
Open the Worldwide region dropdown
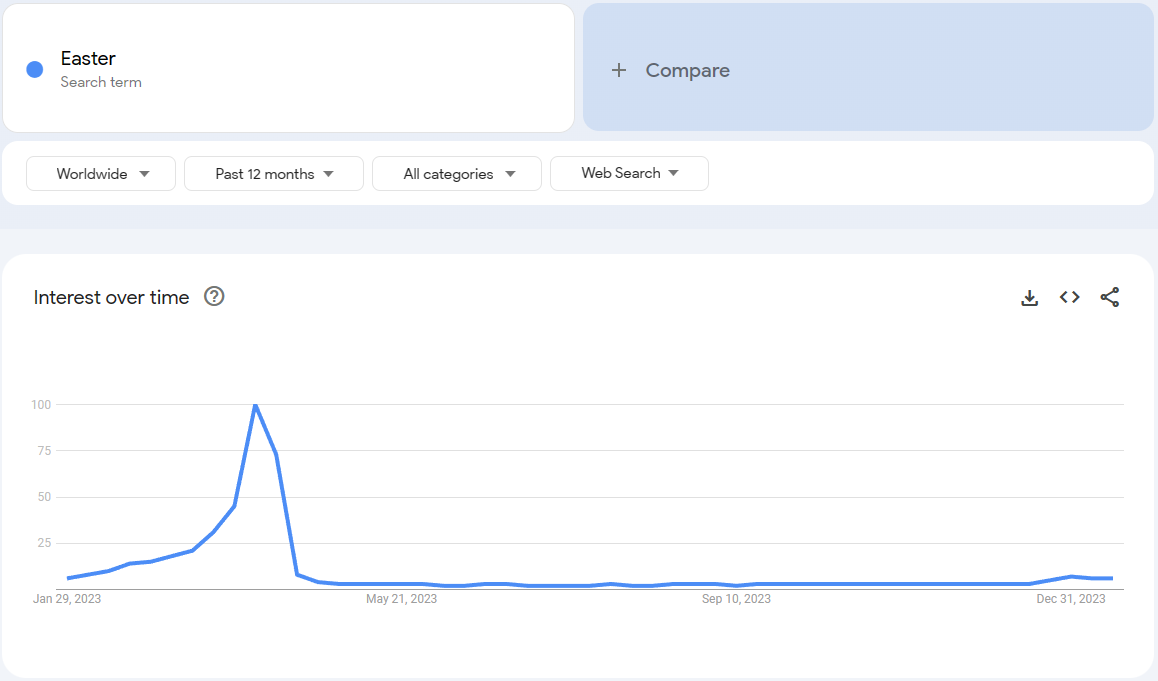(x=101, y=174)
